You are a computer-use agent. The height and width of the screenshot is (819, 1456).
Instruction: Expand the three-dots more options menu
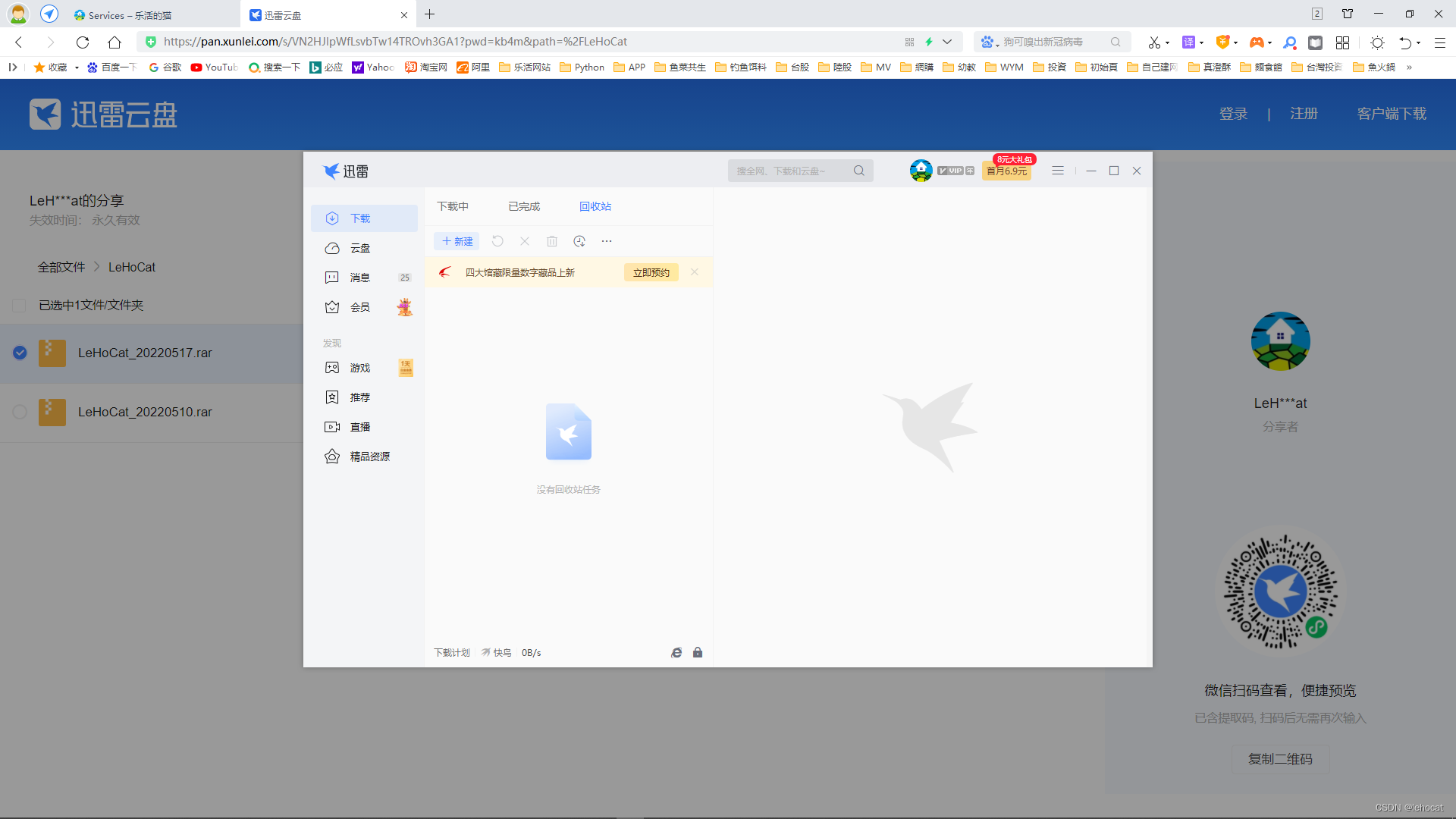607,241
